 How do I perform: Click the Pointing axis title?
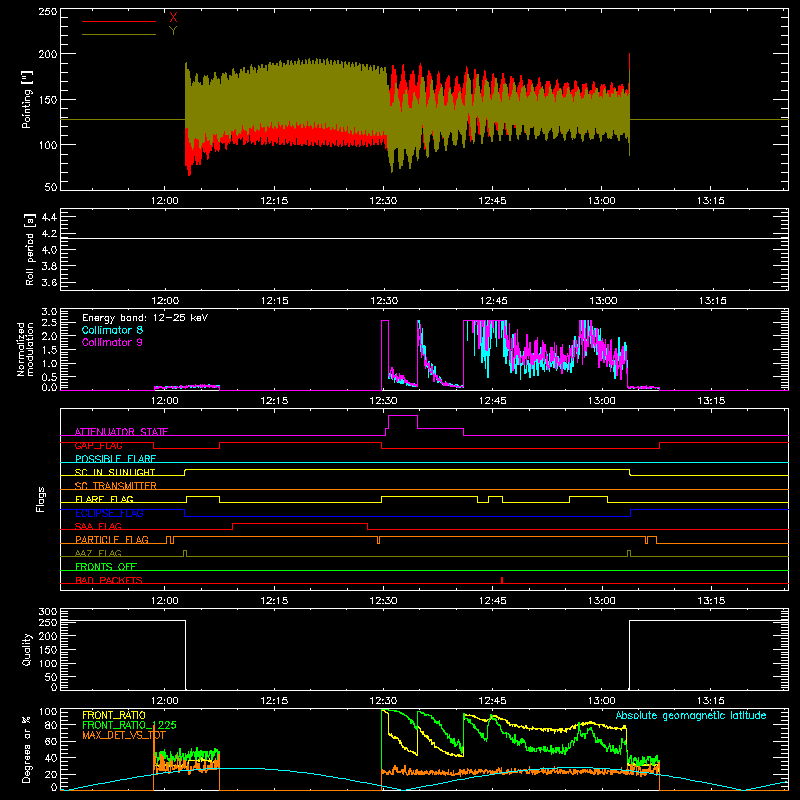point(27,99)
